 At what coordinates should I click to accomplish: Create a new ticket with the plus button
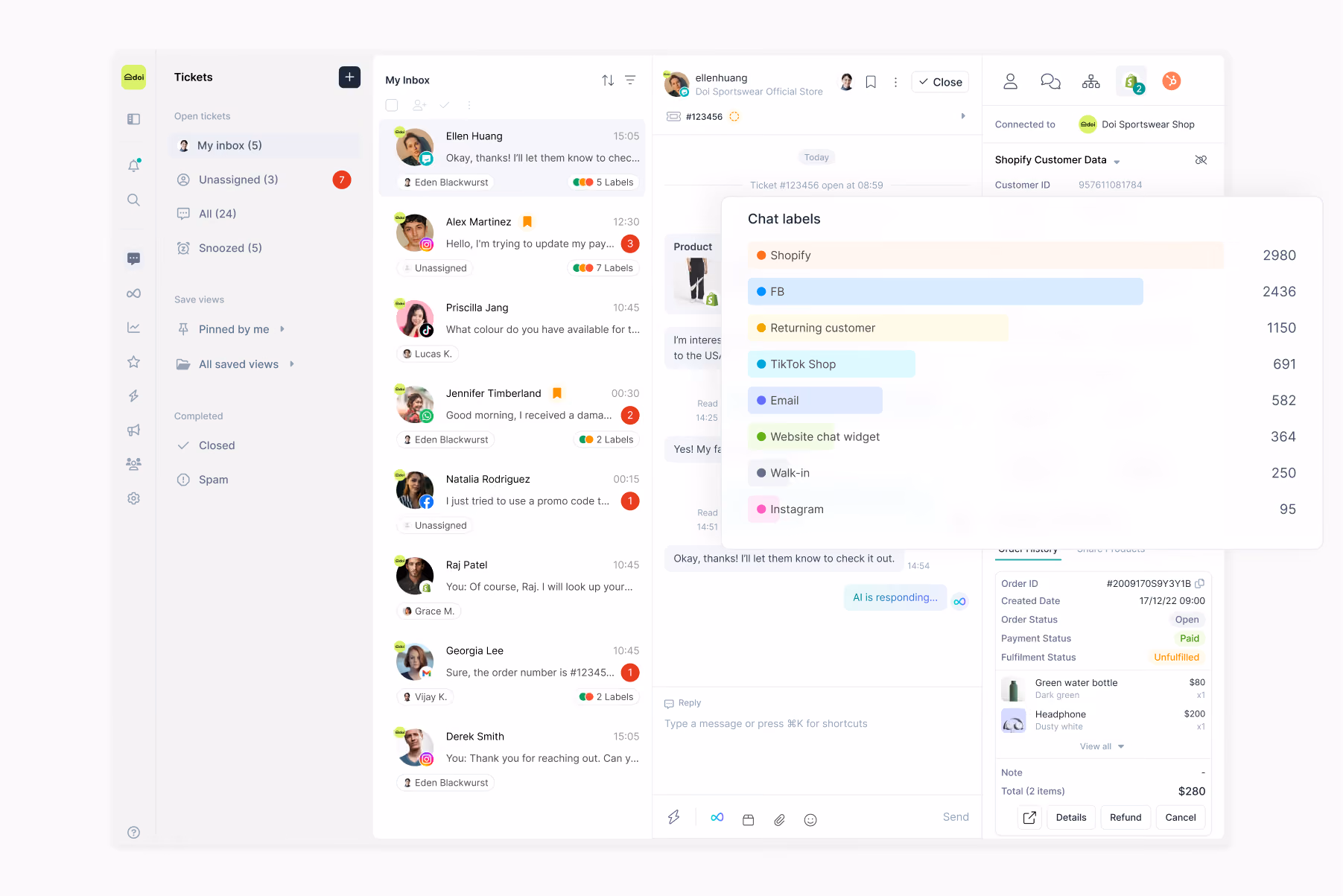[349, 77]
